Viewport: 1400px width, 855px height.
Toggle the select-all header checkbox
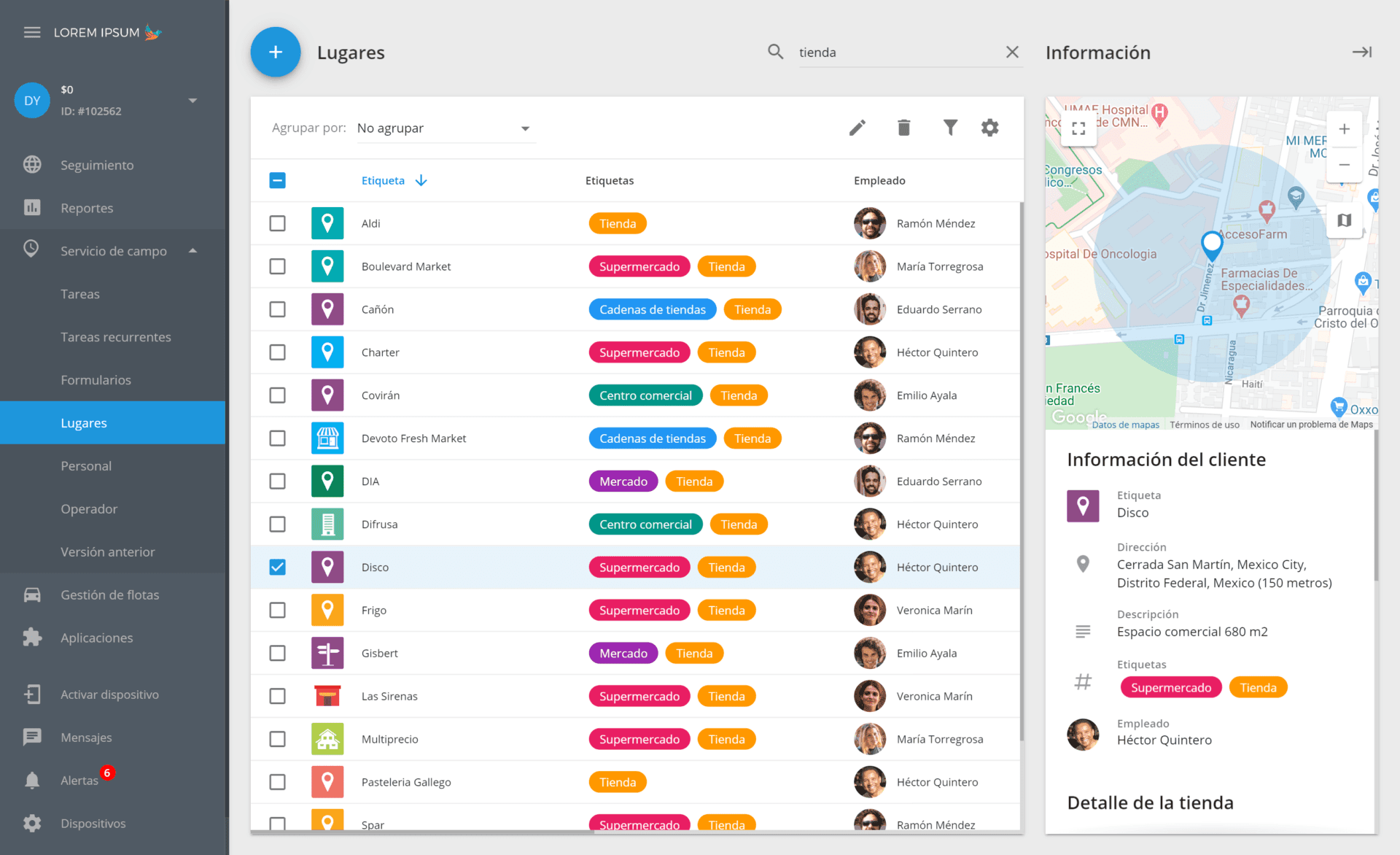tap(277, 180)
